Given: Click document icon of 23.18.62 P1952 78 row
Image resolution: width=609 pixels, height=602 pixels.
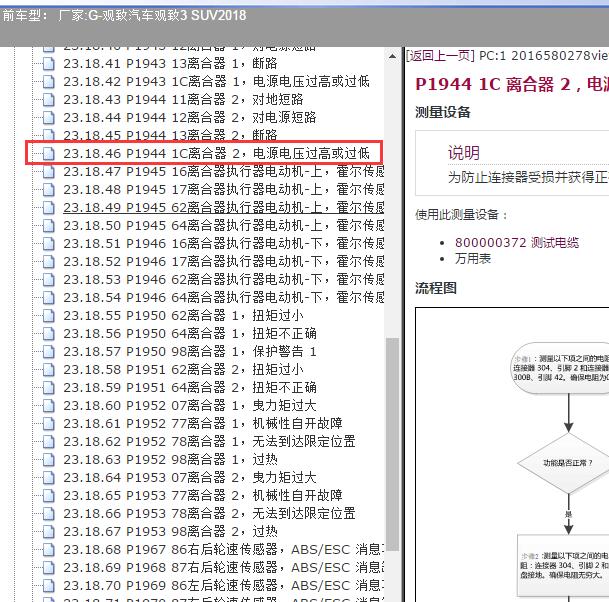Looking at the screenshot, I should 49,441.
